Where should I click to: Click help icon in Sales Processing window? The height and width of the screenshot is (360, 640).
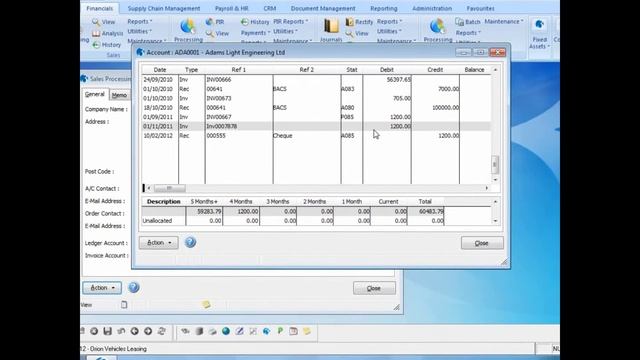tap(133, 288)
